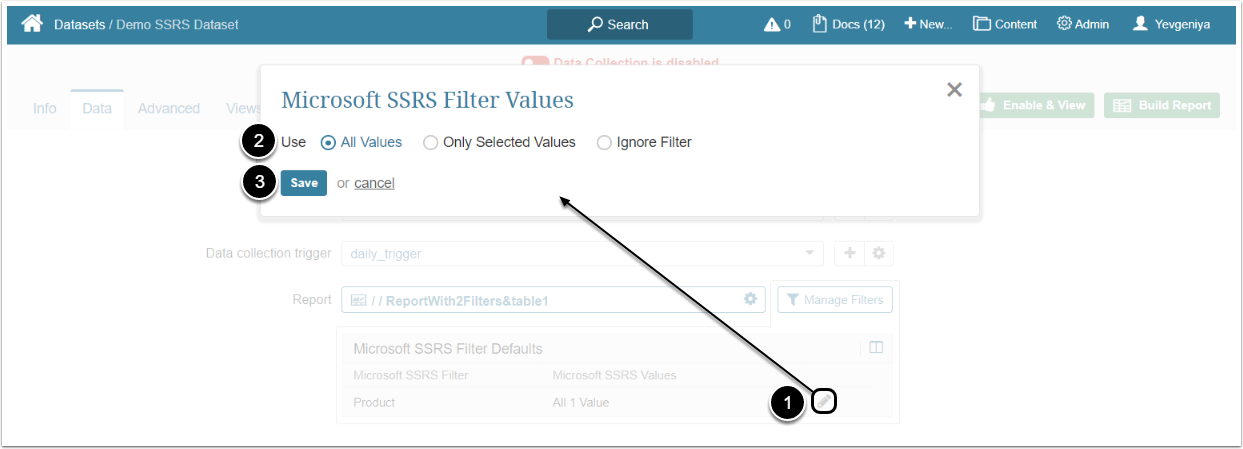Viewport: 1243px width, 449px height.
Task: Open the Content menu
Action: (x=1005, y=24)
